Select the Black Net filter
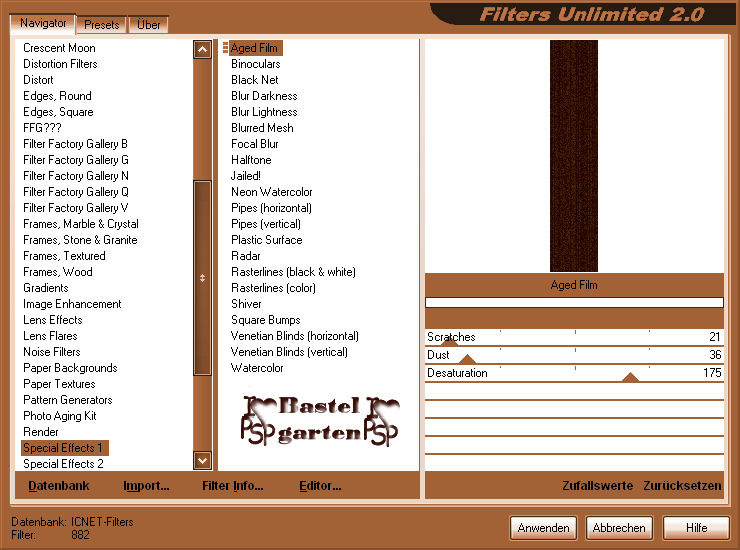Viewport: 740px width, 550px height. [255, 80]
